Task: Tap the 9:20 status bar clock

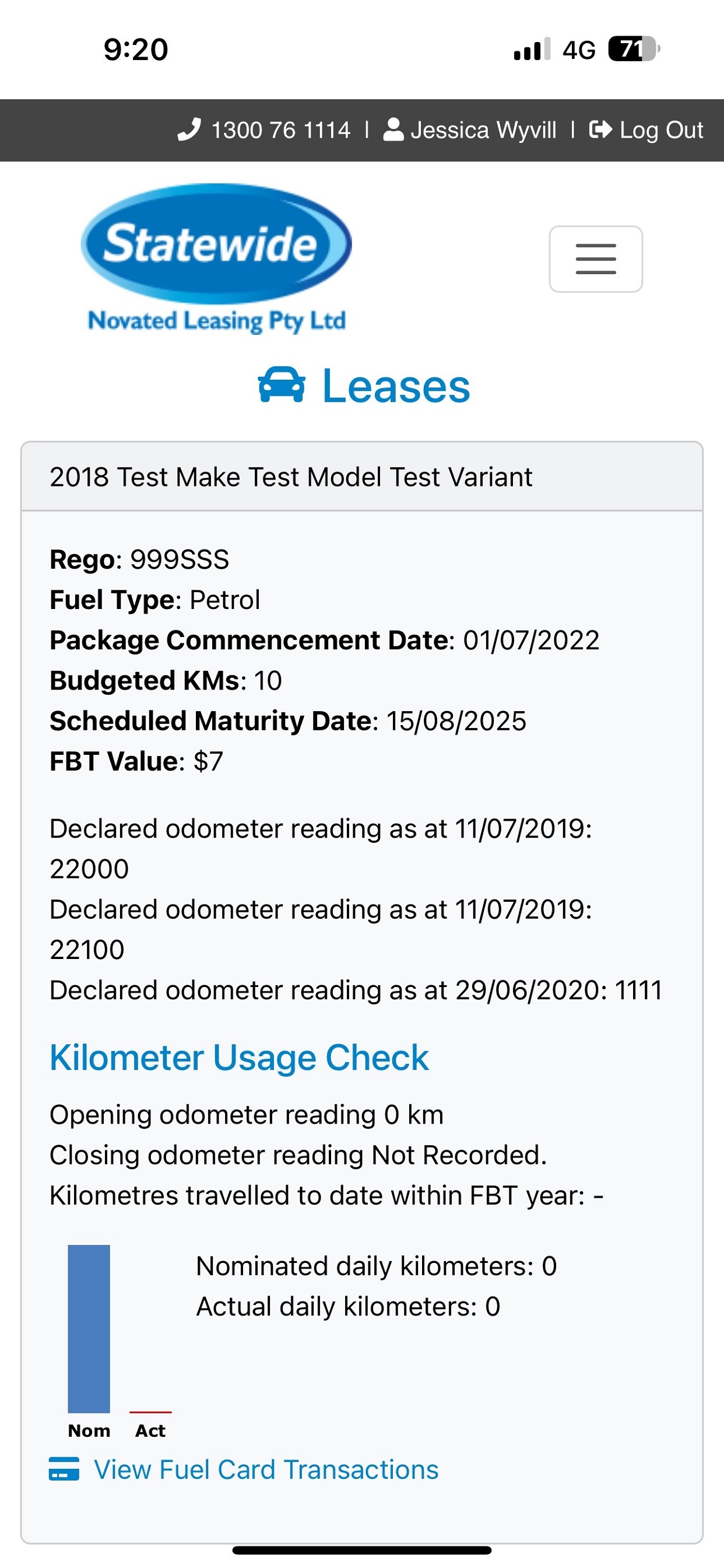Action: click(x=136, y=50)
